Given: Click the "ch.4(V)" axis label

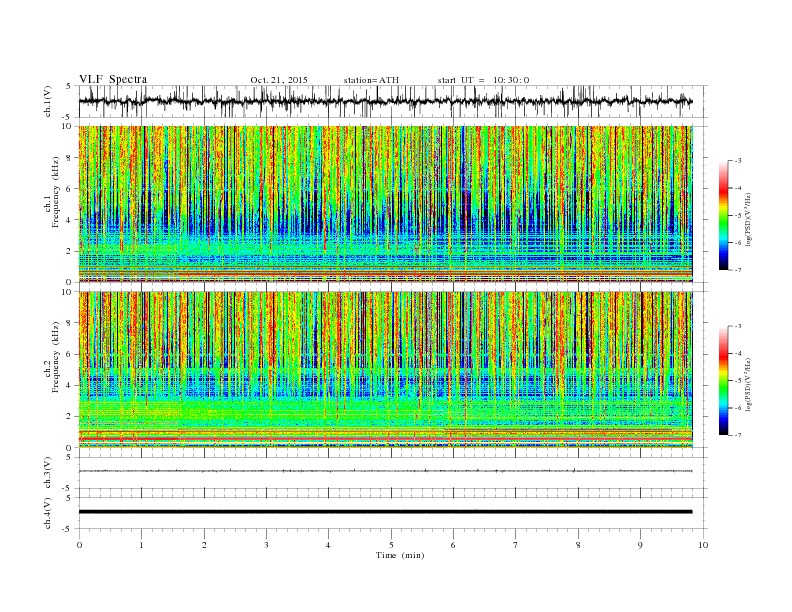Looking at the screenshot, I should tap(48, 513).
